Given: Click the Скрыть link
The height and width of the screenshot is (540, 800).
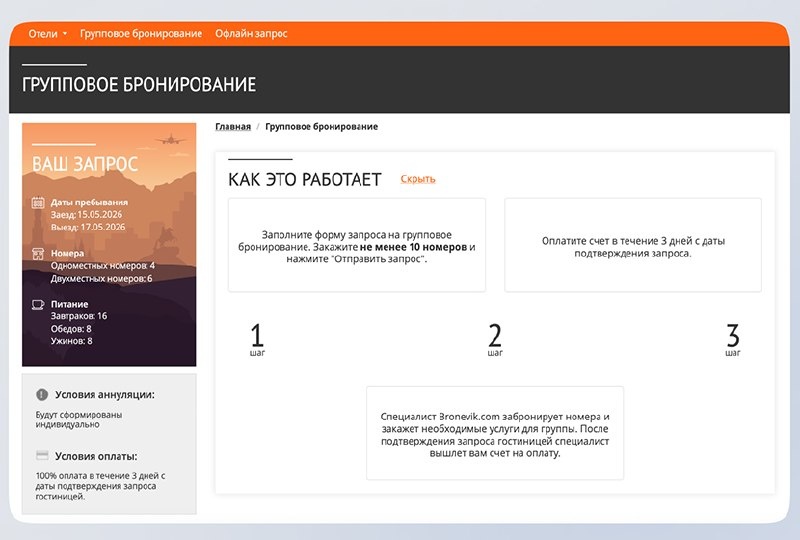Looking at the screenshot, I should (x=418, y=179).
